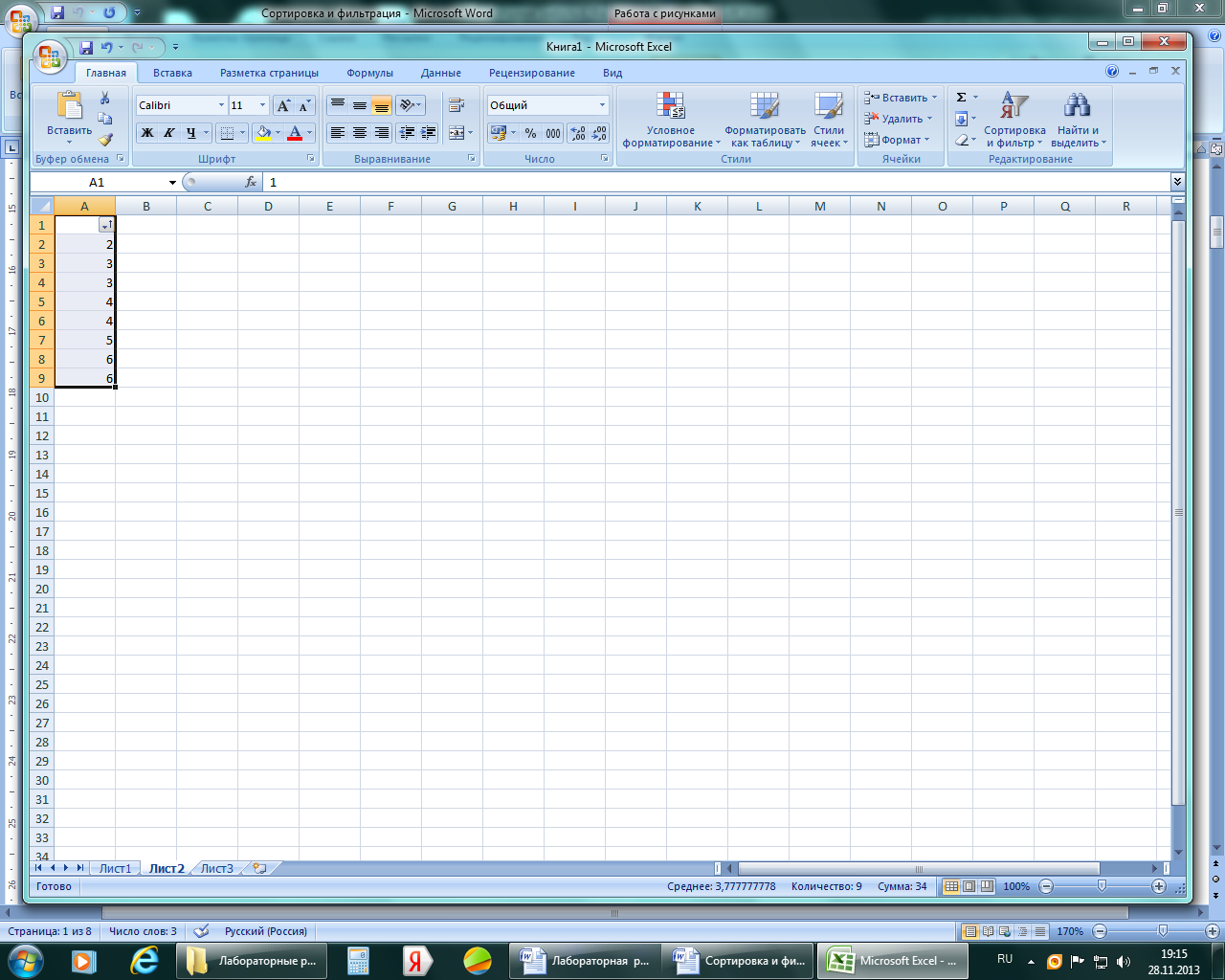Toggle italic К formatting

[168, 133]
